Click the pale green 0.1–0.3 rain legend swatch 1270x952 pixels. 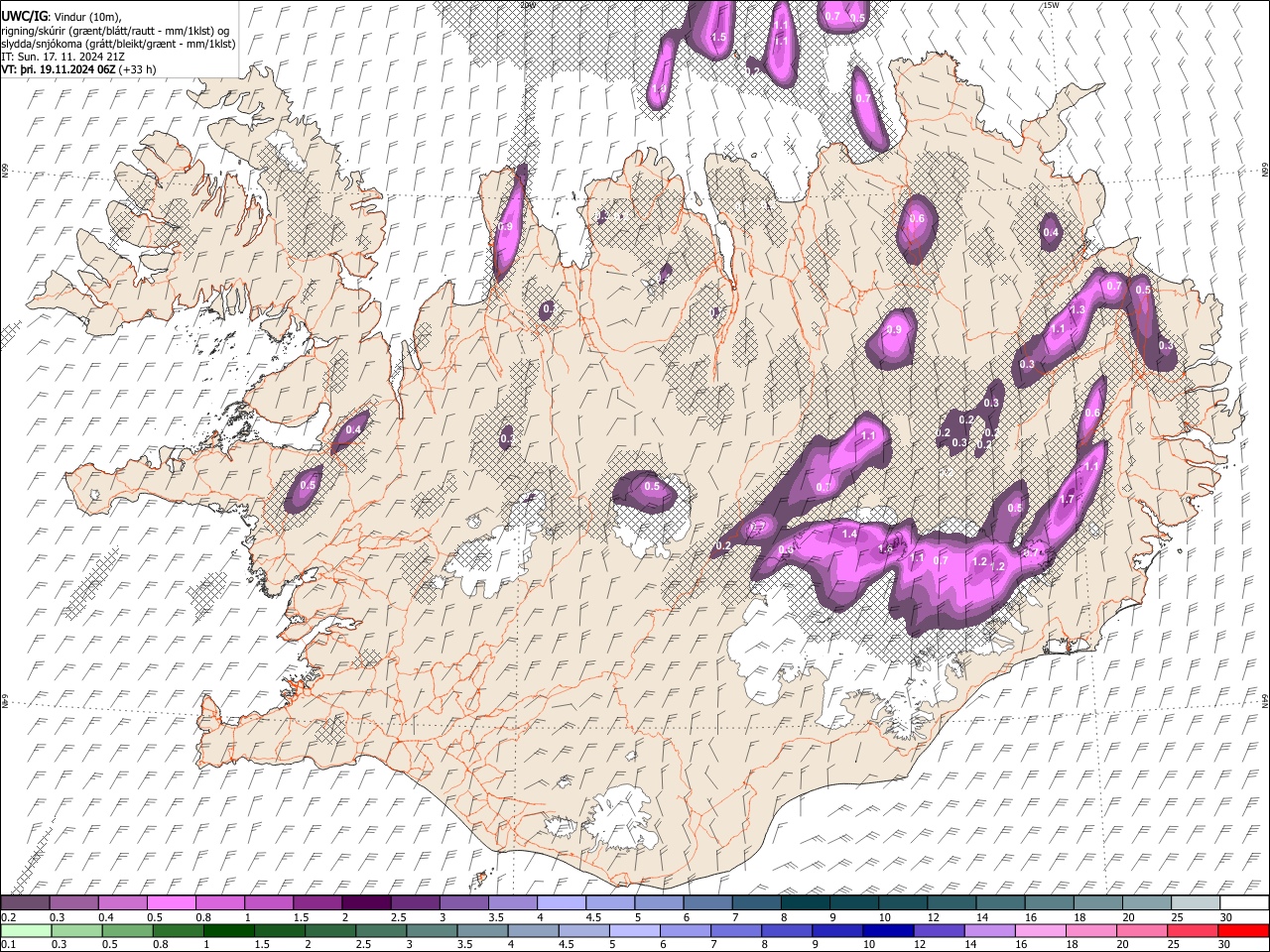pos(24,930)
